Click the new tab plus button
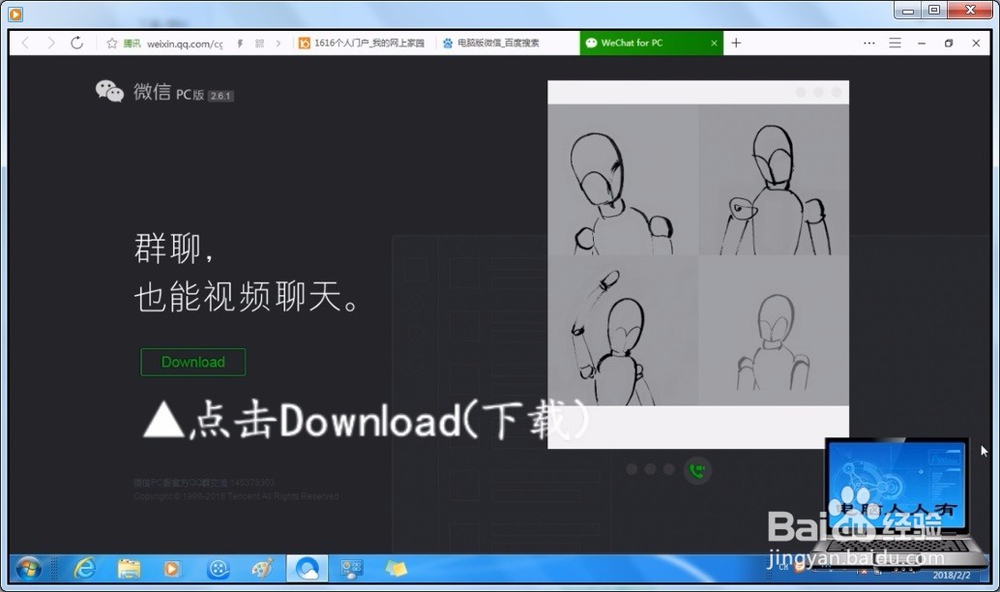The height and width of the screenshot is (592, 1000). [x=735, y=43]
